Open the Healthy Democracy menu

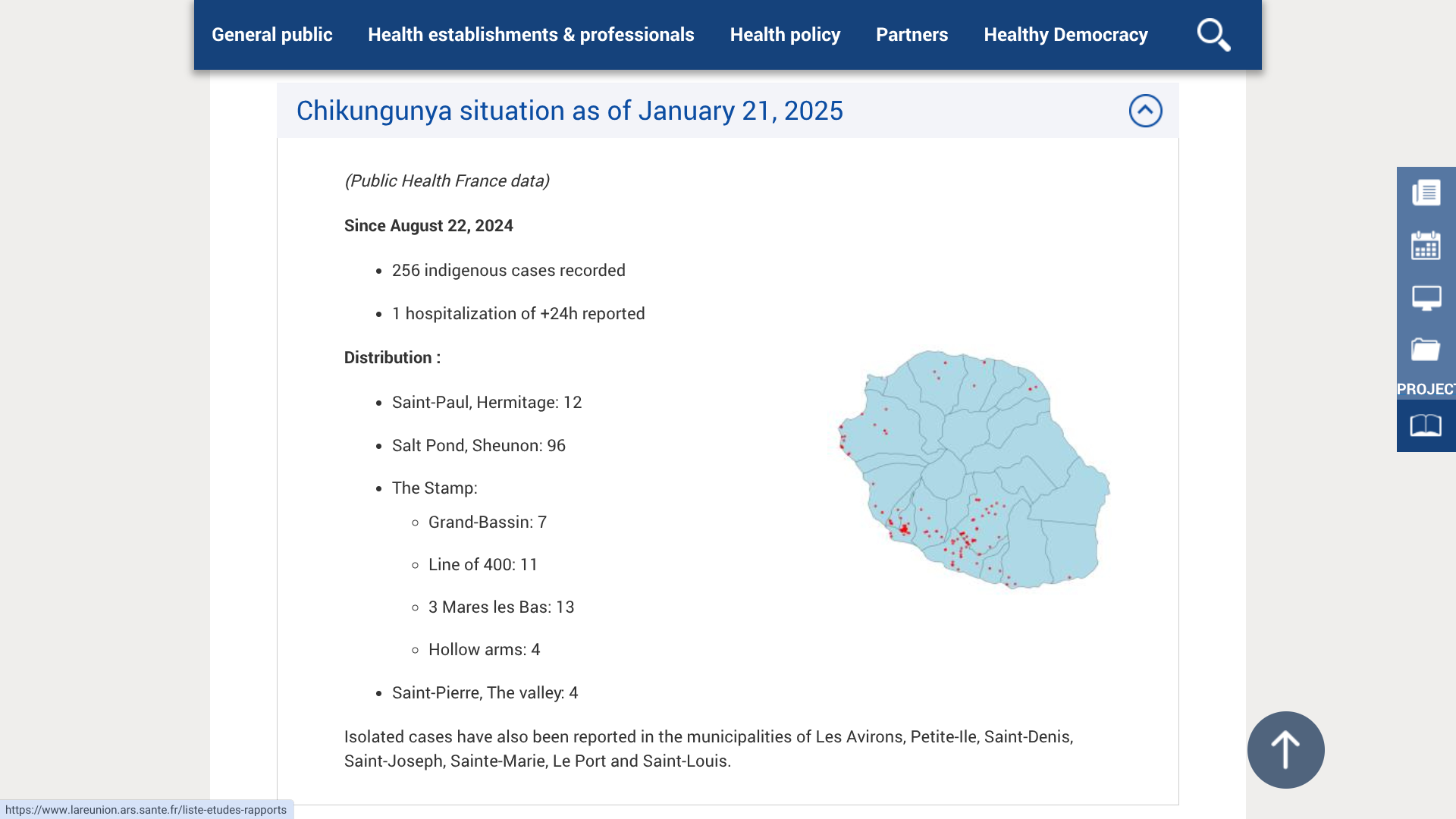point(1065,35)
